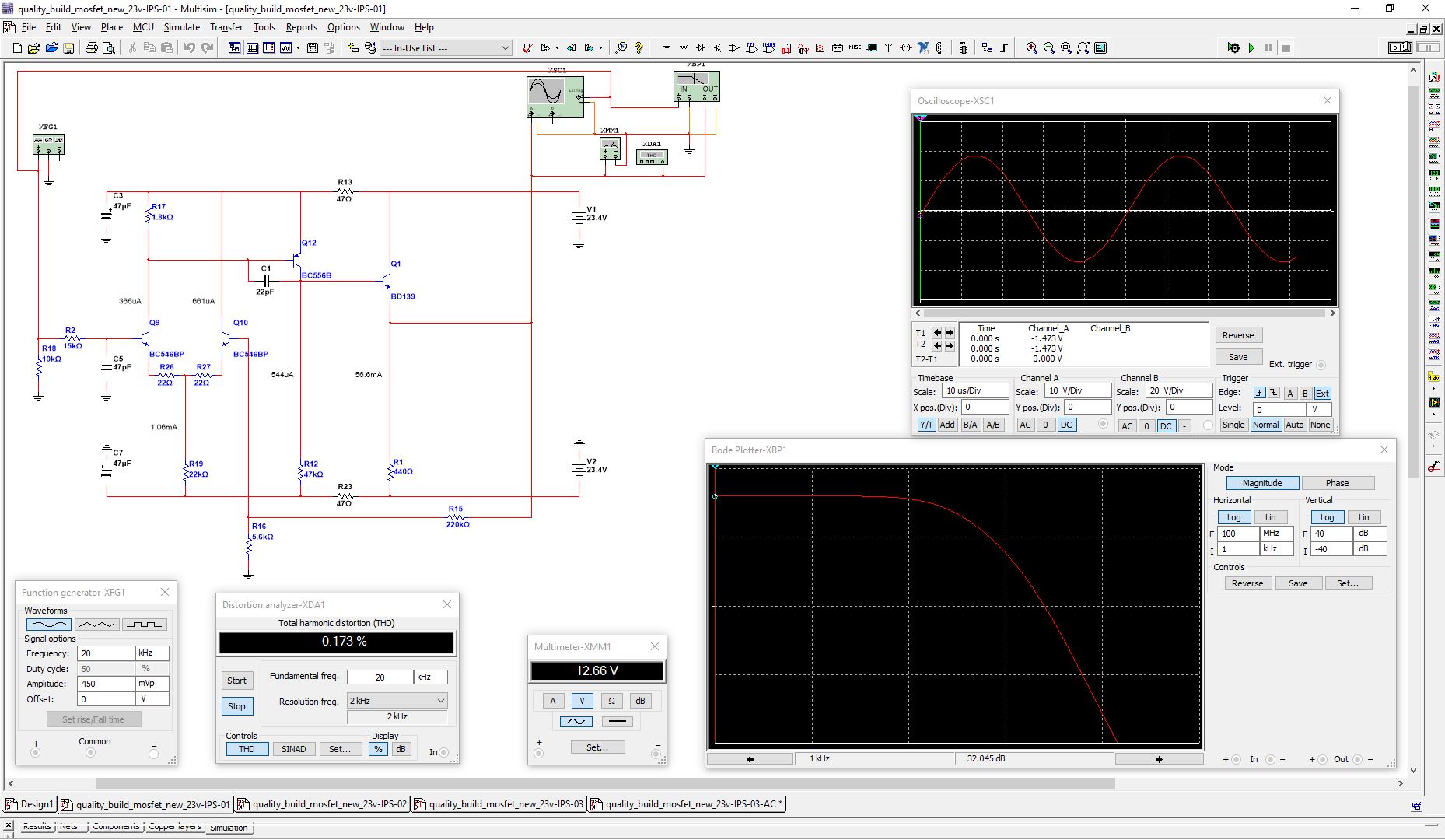Image resolution: width=1445 pixels, height=840 pixels.
Task: Click oscilloscope horizontal scrollbar
Action: click(x=1125, y=313)
